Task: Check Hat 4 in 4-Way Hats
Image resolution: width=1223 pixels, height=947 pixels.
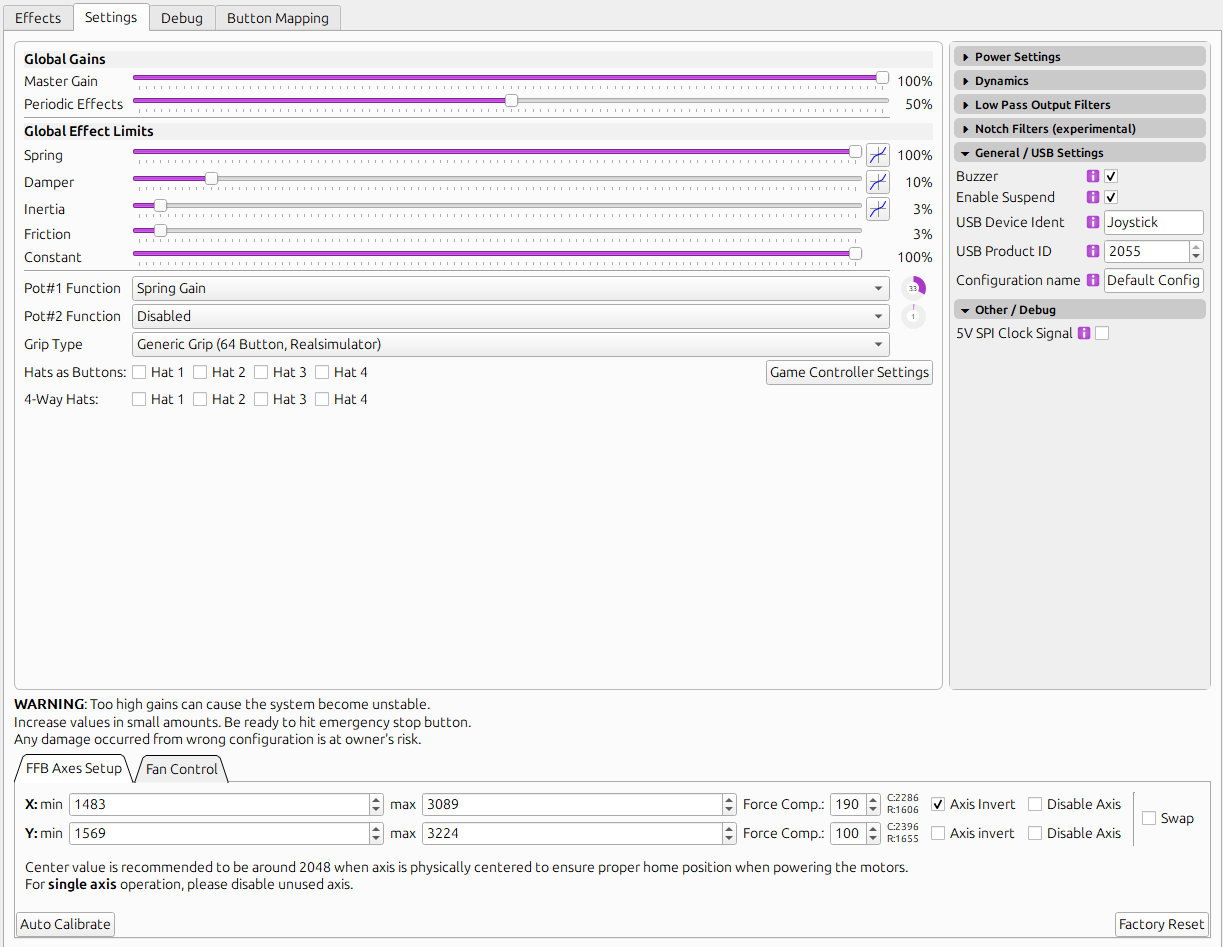Action: tap(322, 399)
